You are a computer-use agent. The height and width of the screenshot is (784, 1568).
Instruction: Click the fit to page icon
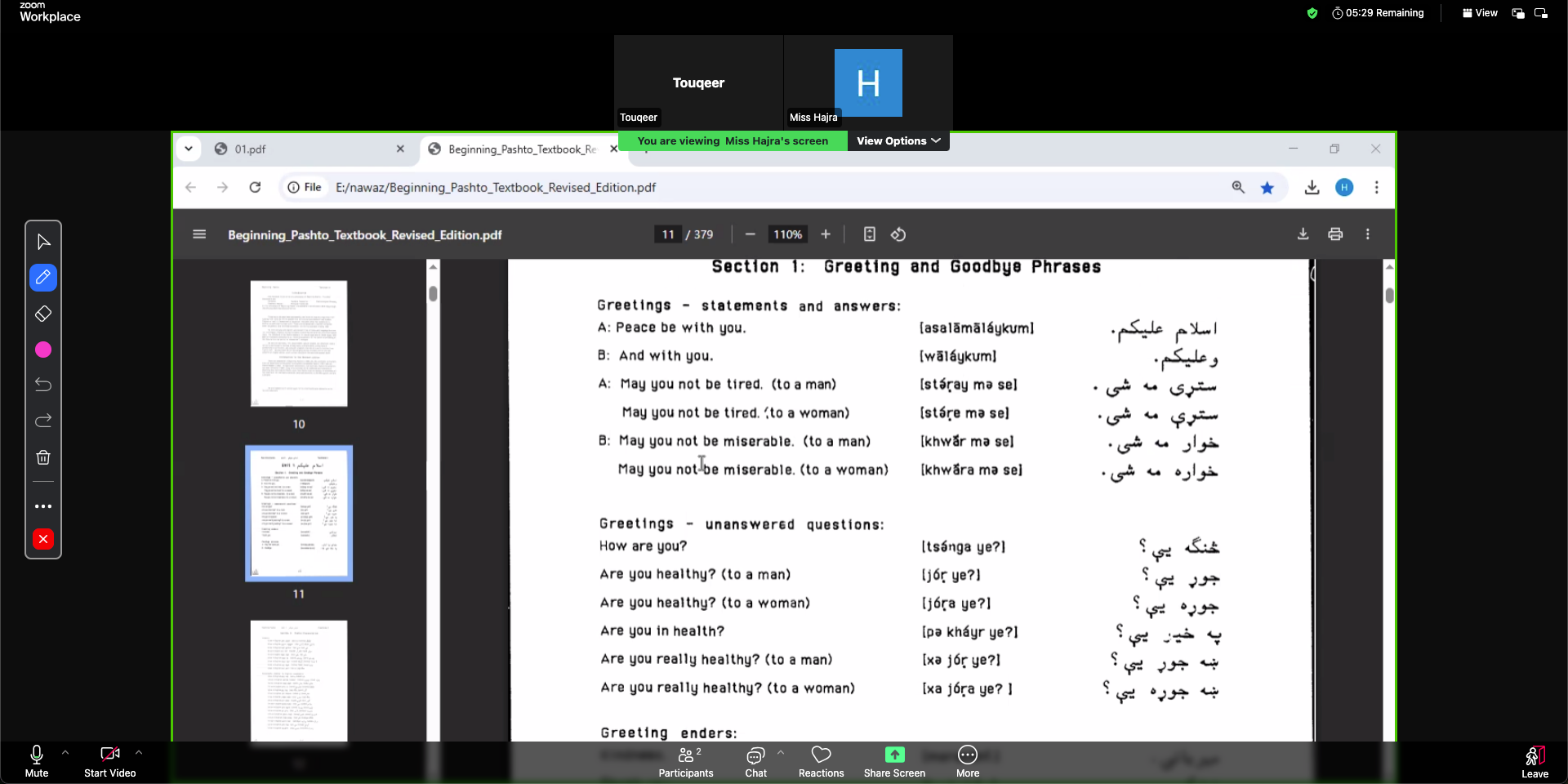(870, 234)
